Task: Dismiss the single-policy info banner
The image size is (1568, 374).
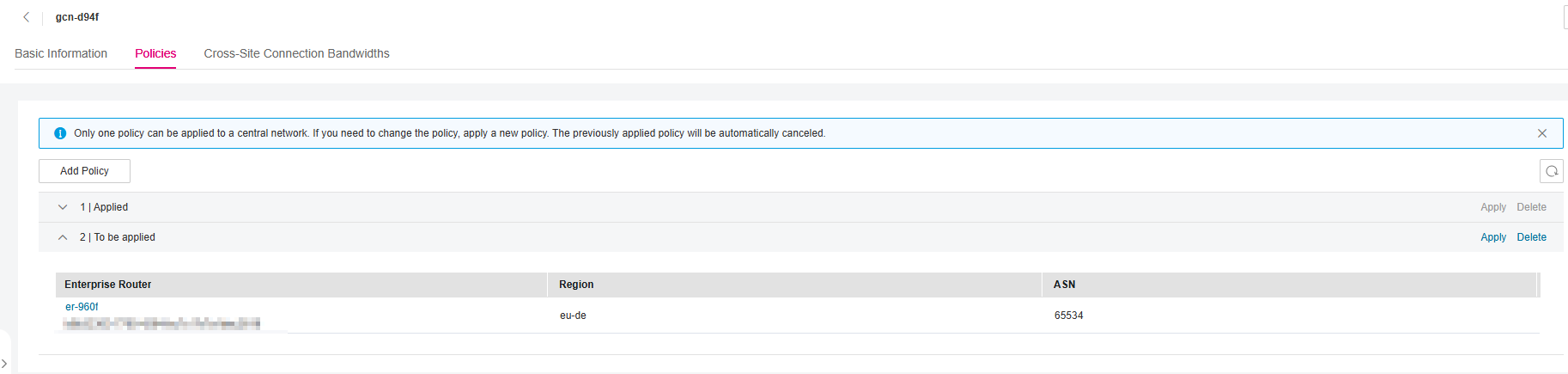Action: [1542, 133]
